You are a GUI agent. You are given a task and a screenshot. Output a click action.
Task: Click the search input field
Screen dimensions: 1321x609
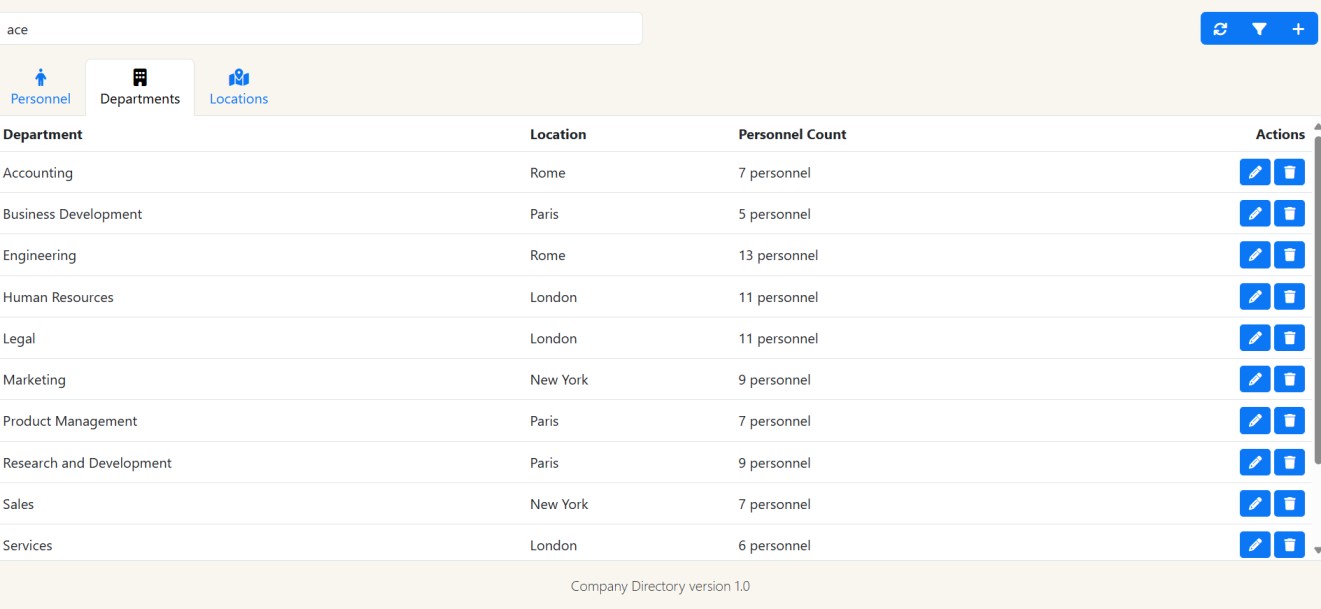pos(322,28)
